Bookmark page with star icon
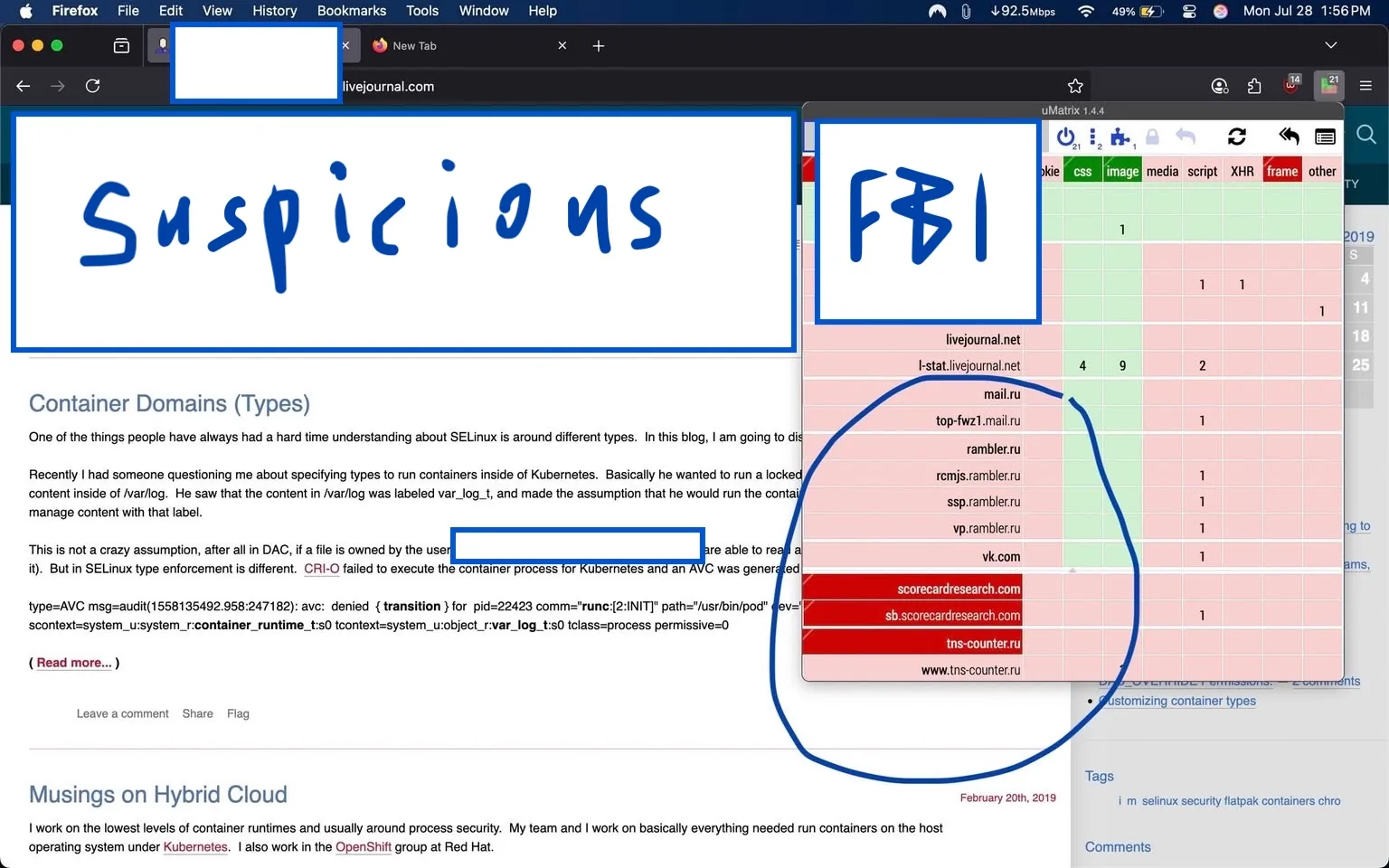1389x868 pixels. [x=1075, y=86]
